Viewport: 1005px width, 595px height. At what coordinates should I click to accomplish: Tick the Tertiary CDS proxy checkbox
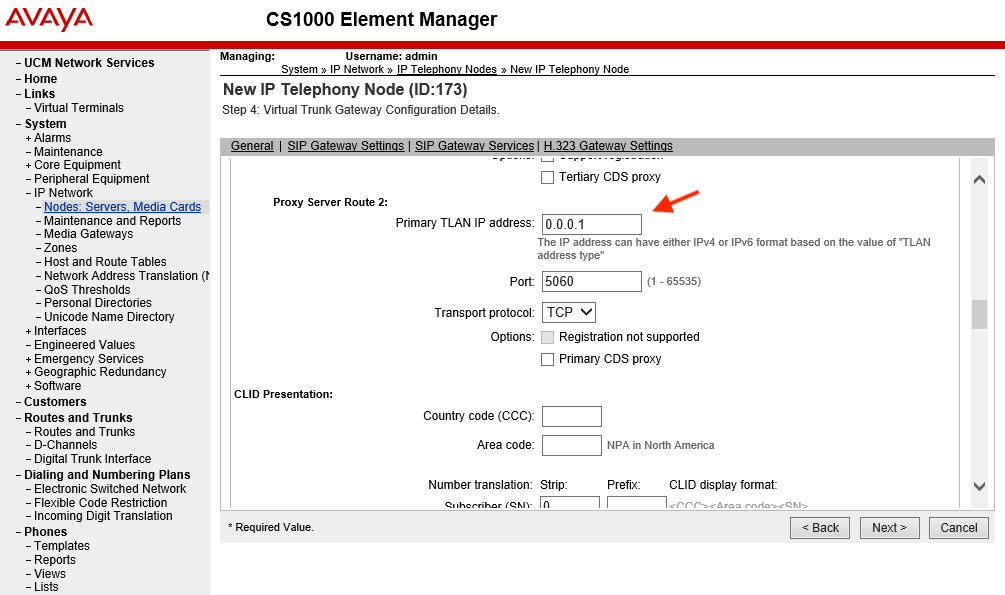pyautogui.click(x=547, y=178)
